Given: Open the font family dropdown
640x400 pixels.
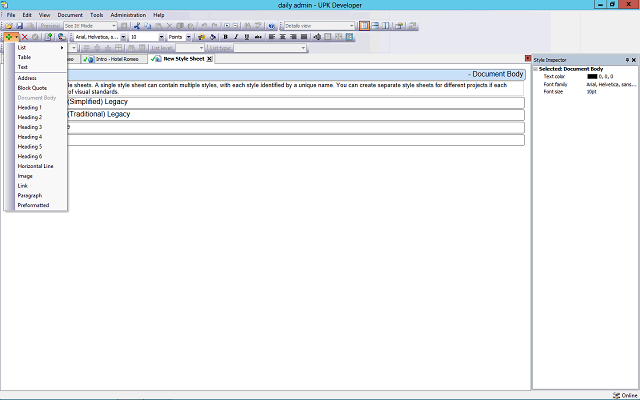Looking at the screenshot, I should [122, 37].
